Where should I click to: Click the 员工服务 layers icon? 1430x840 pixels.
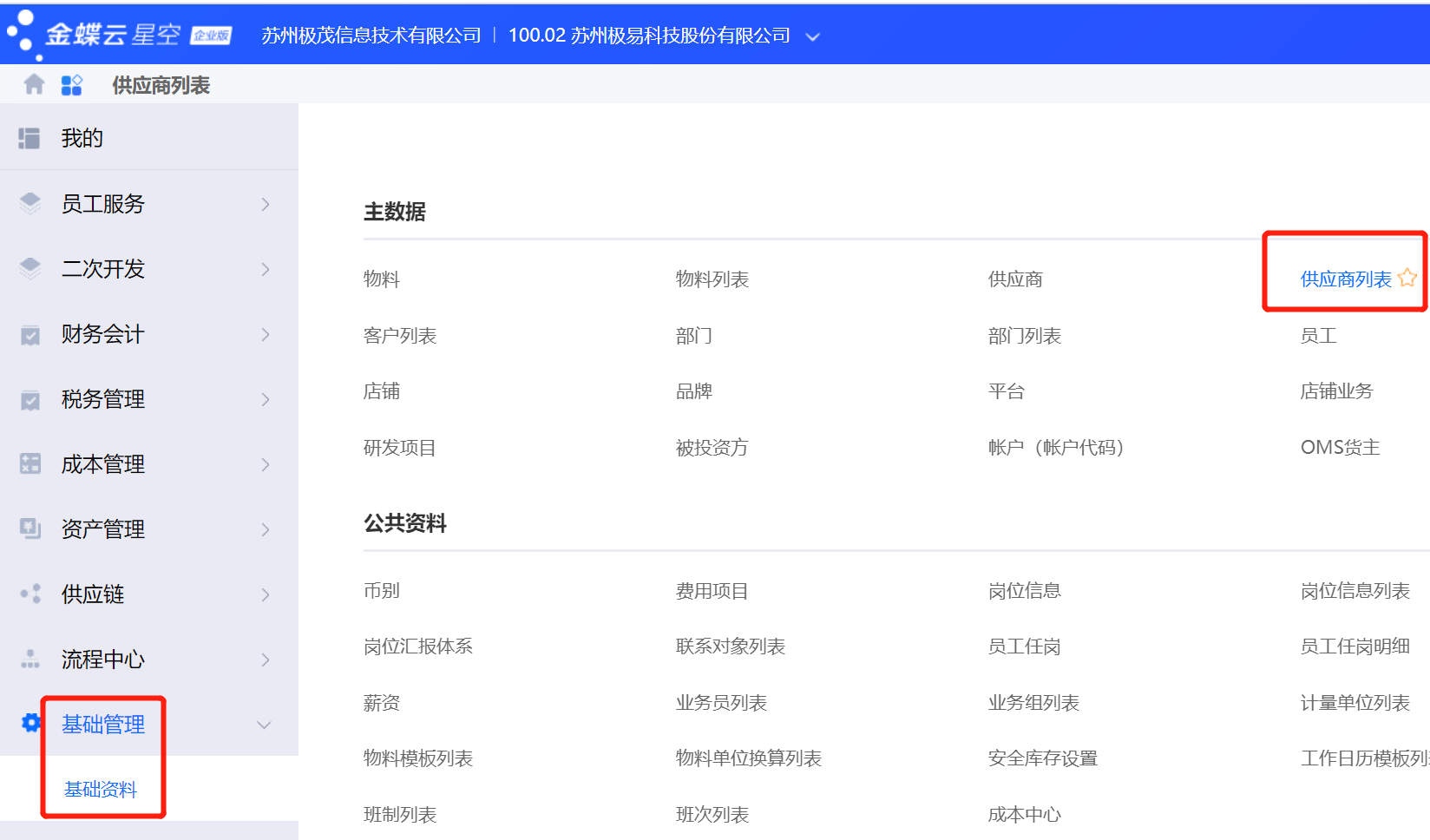click(30, 204)
